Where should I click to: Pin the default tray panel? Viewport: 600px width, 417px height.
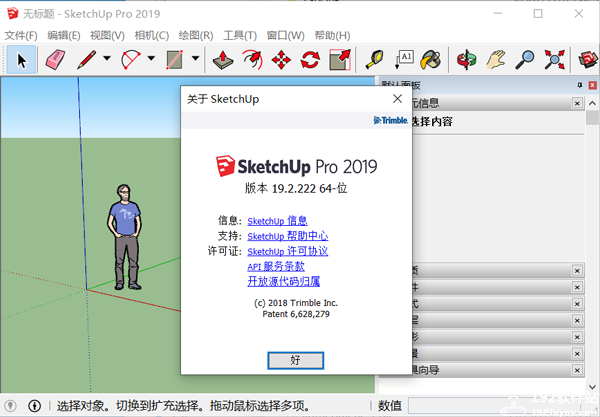(580, 85)
